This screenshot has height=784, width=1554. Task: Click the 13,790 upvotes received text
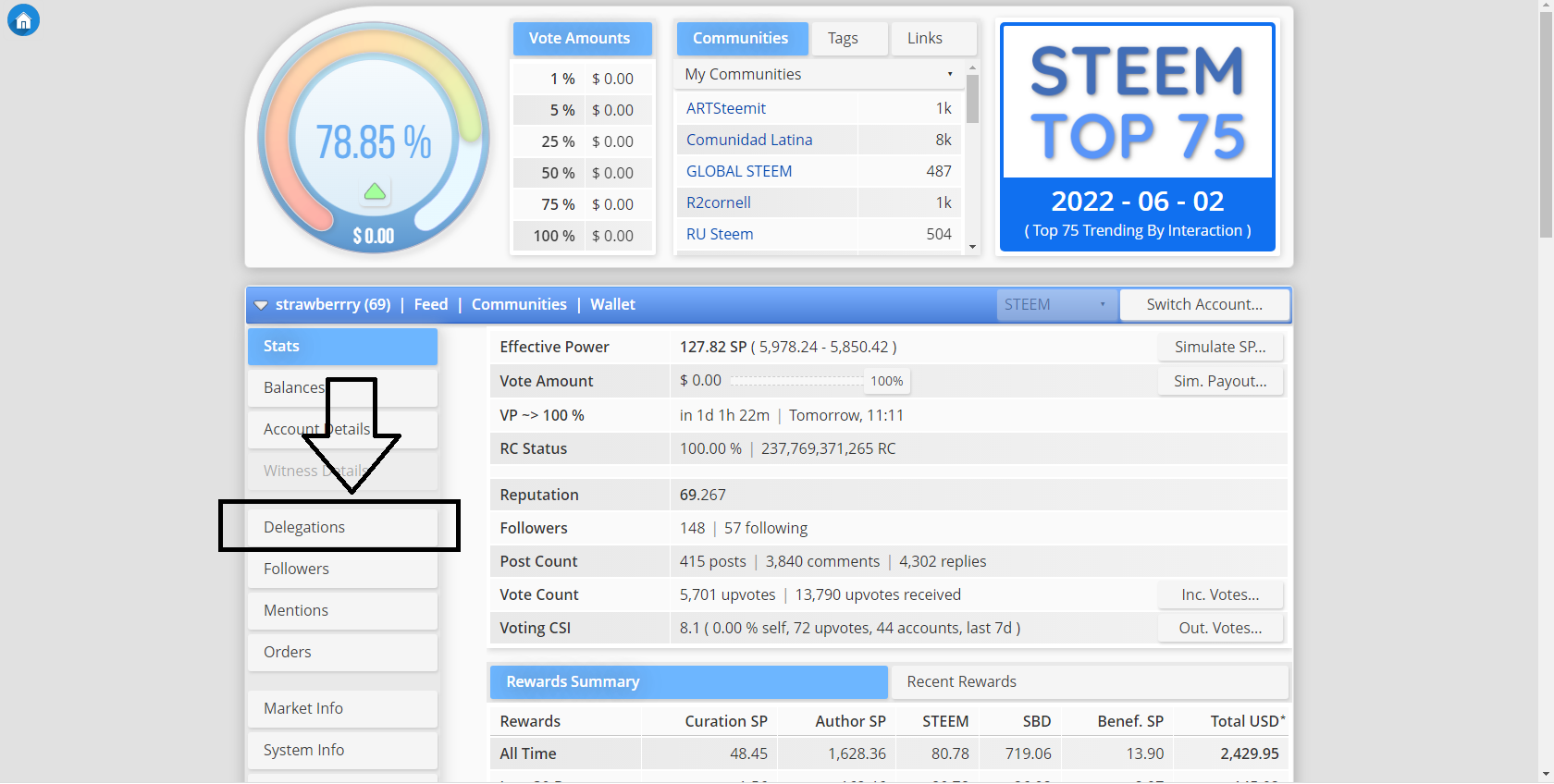878,594
